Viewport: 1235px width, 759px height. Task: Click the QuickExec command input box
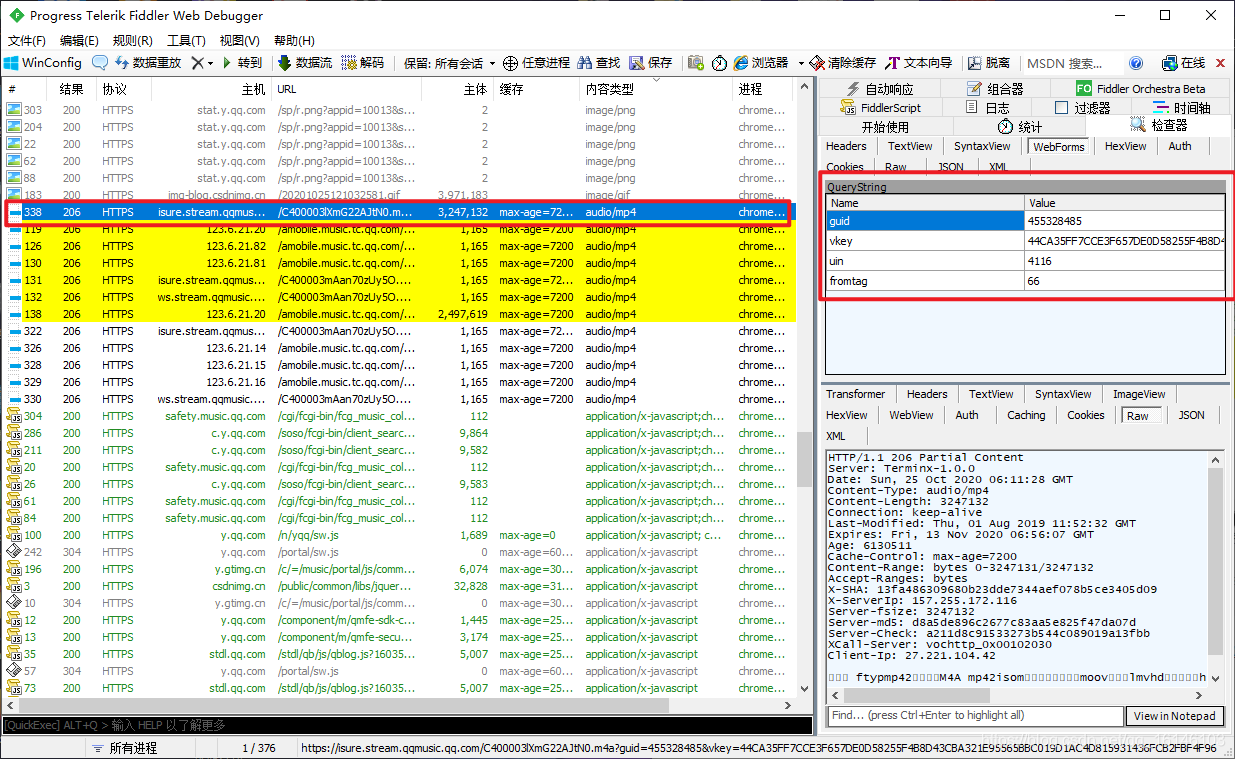tap(406, 725)
